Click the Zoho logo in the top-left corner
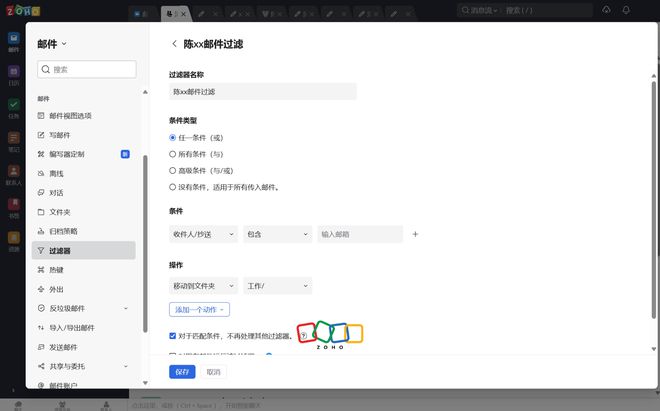 click(x=23, y=11)
